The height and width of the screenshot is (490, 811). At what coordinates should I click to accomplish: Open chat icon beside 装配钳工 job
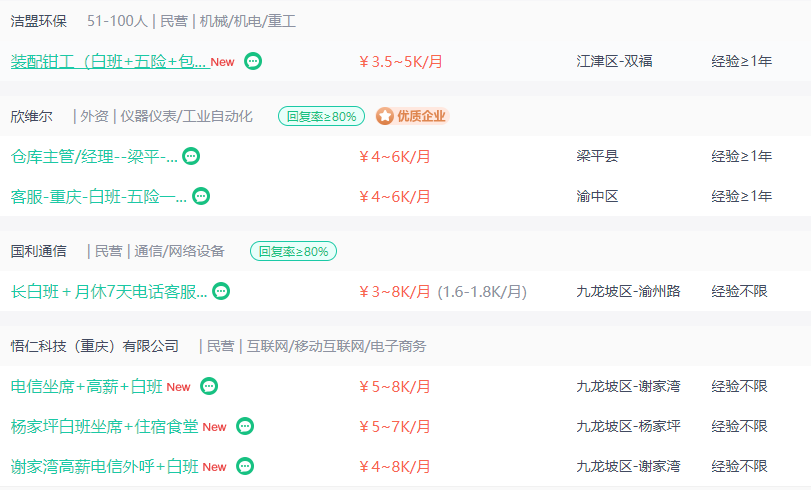click(x=253, y=61)
